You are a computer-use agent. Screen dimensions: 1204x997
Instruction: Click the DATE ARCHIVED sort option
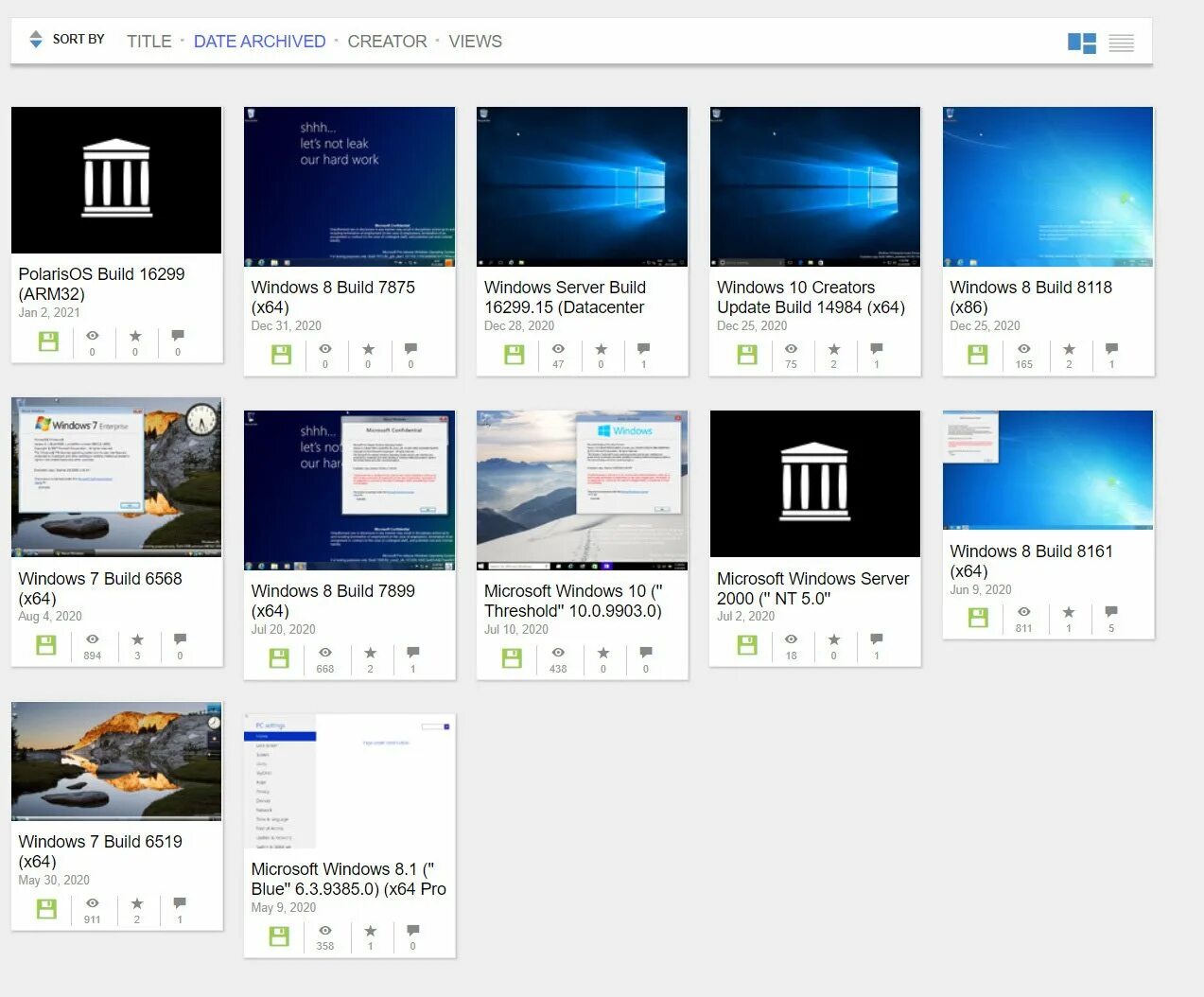[259, 41]
